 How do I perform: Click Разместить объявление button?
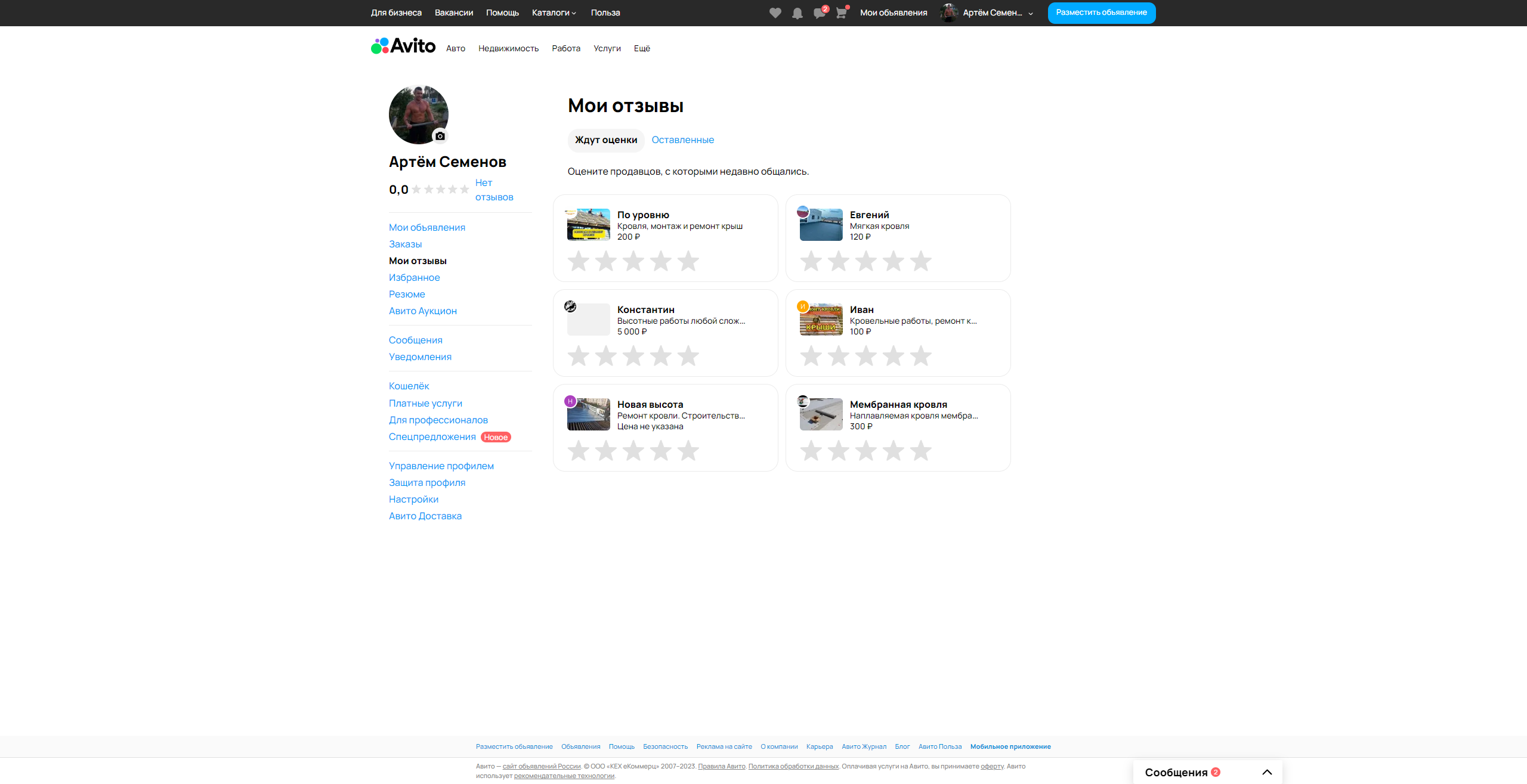pos(1101,13)
